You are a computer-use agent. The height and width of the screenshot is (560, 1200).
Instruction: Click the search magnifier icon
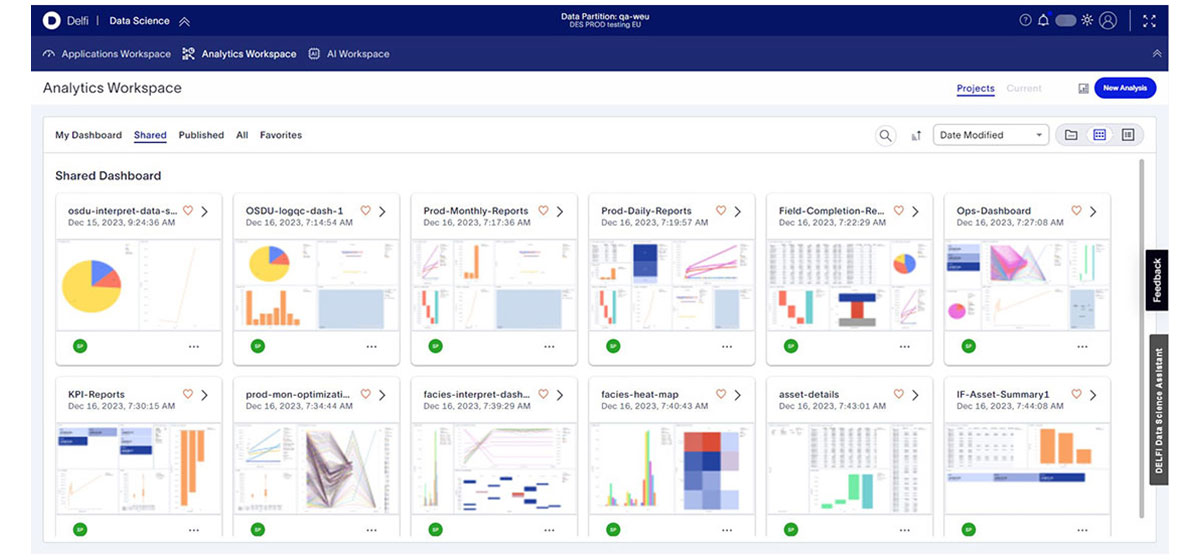pos(885,135)
